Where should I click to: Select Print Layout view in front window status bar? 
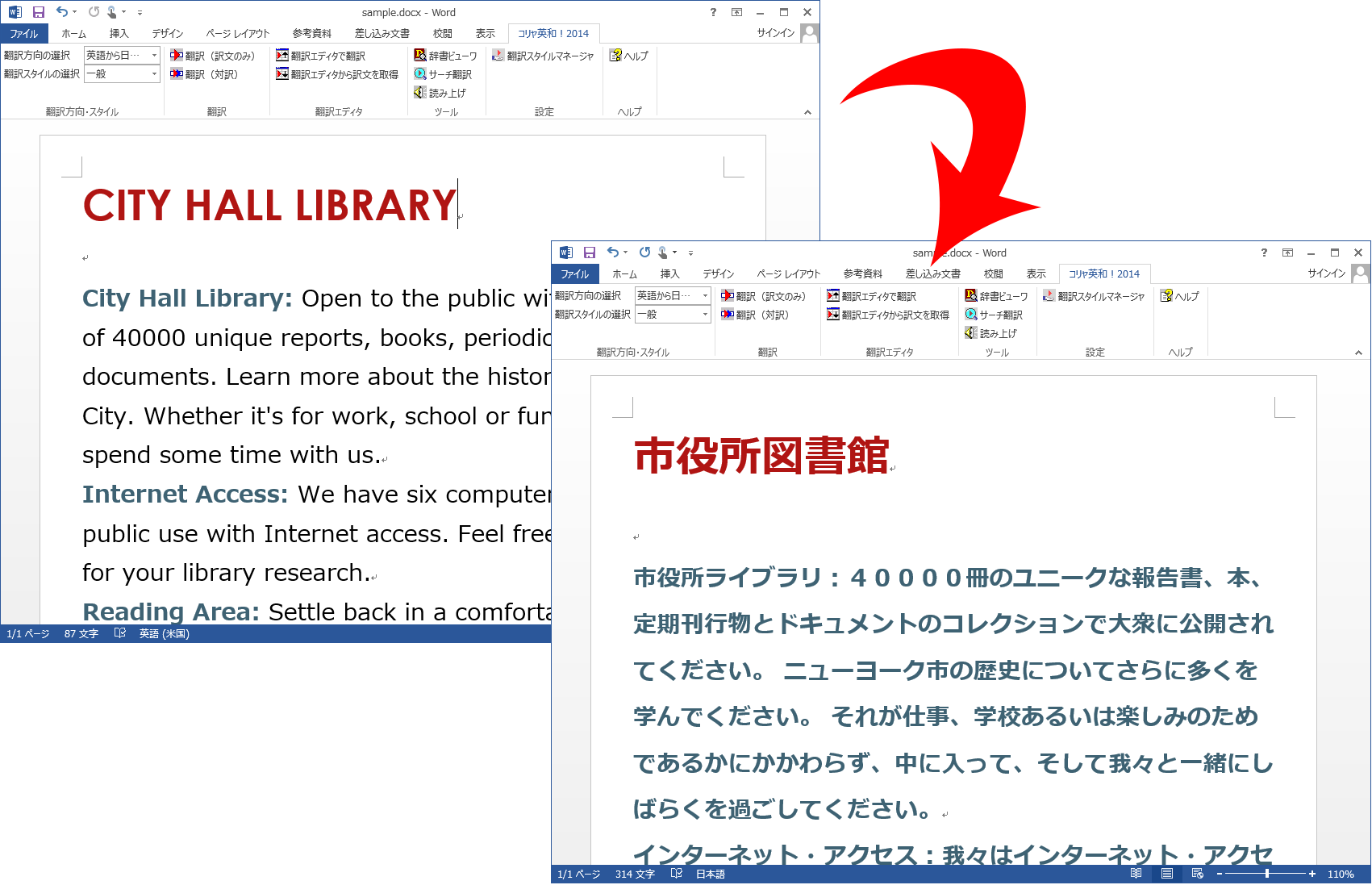click(x=1166, y=874)
